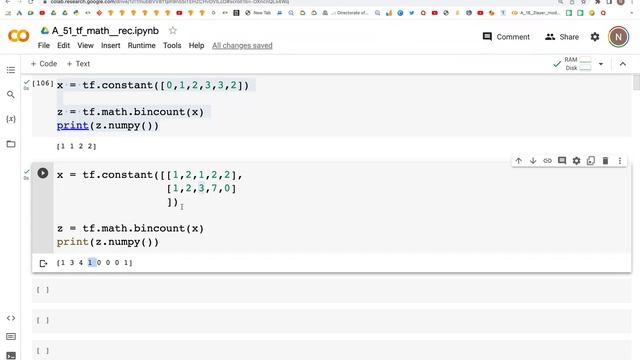
Task: Click the output text [1 1 2 2]
Action: click(x=77, y=146)
